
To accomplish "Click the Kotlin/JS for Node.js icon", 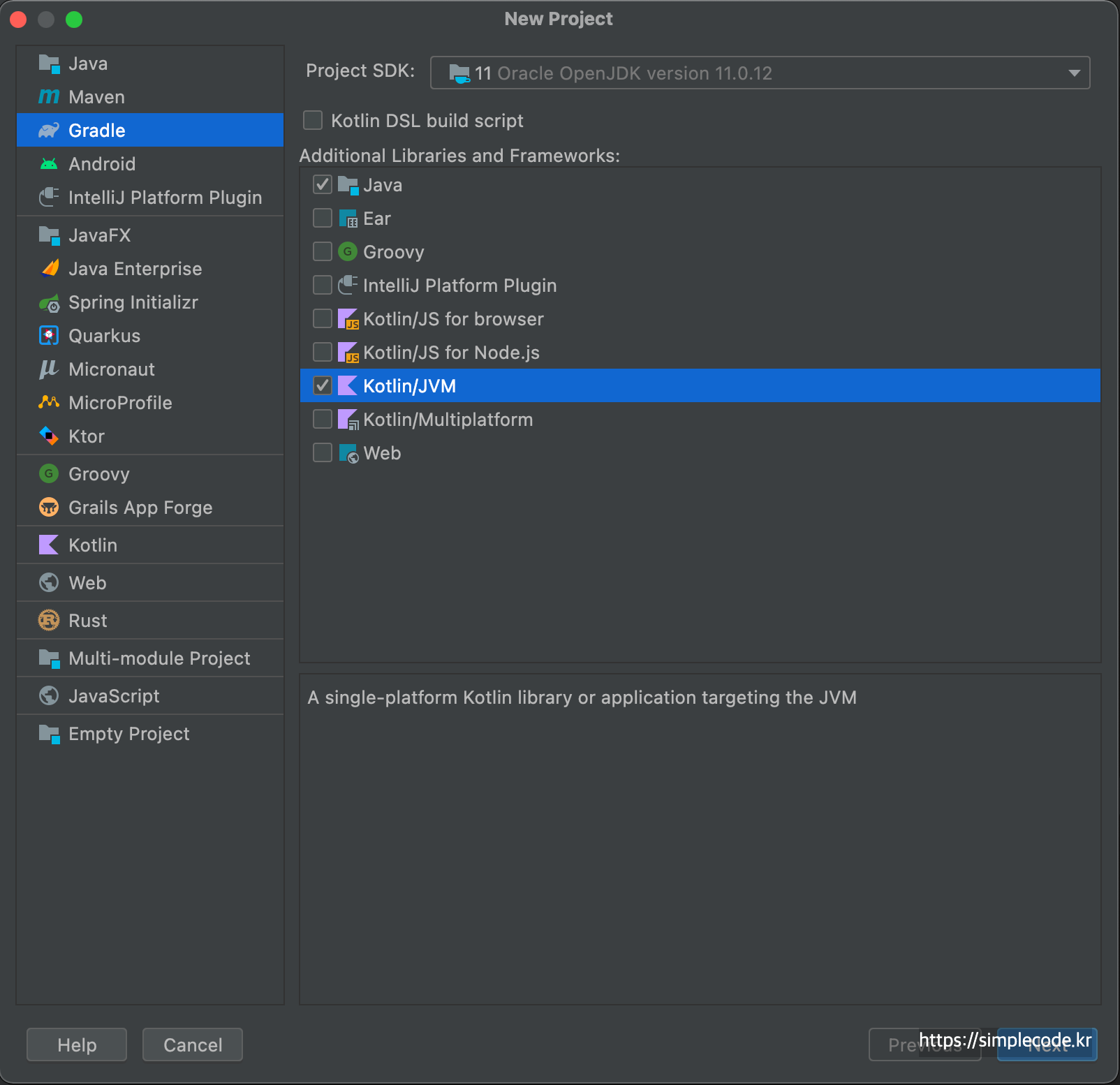I will pos(348,353).
